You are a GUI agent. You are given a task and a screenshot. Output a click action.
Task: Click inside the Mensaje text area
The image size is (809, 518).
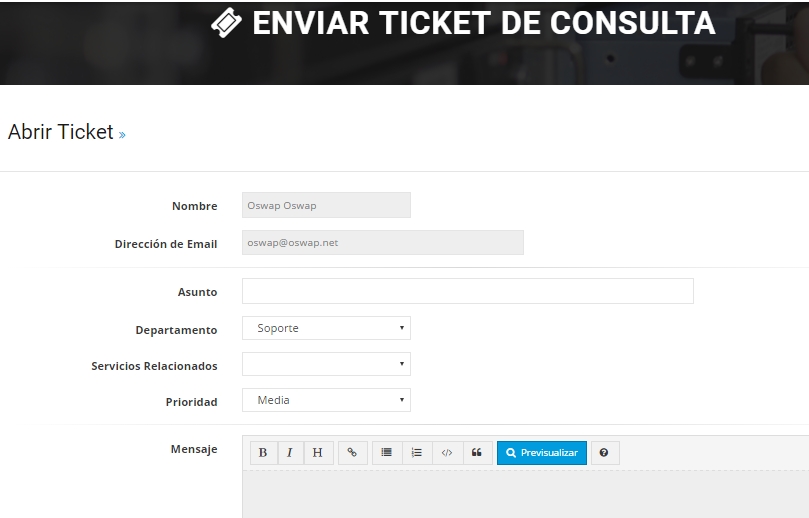(x=525, y=494)
